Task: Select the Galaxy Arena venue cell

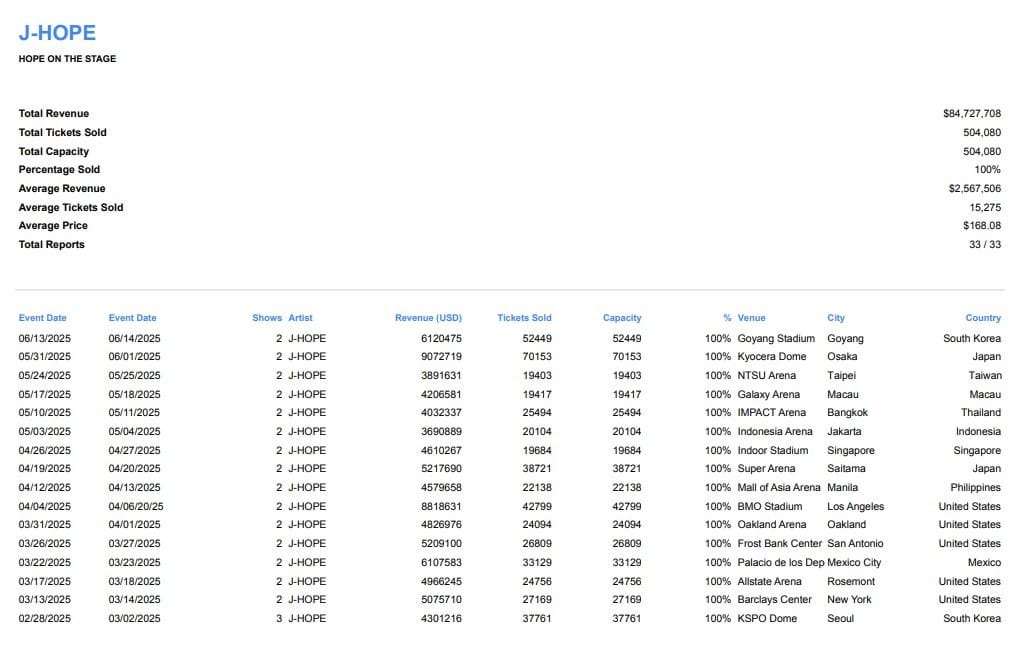Action: click(x=768, y=395)
